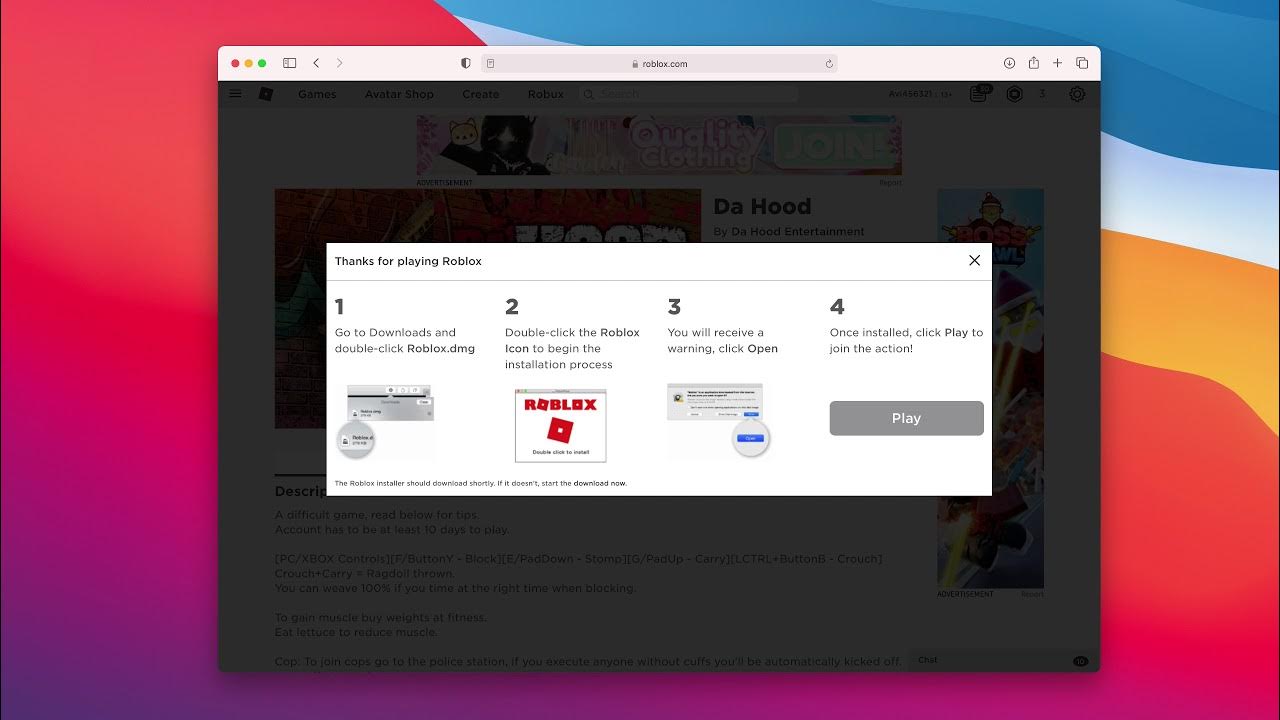Minimize the Safari window
Viewport: 1280px width, 720px height.
[249, 63]
